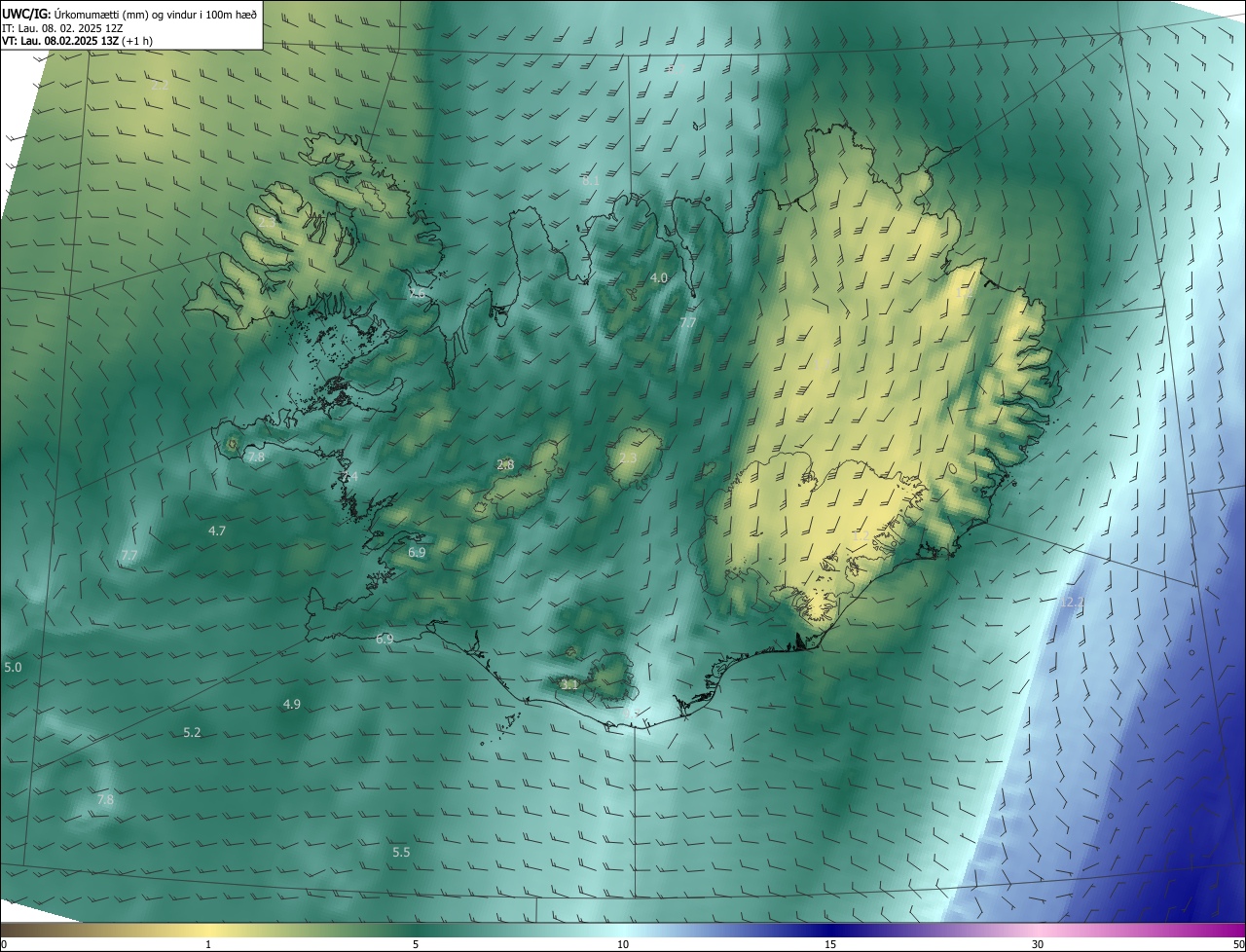Screen dimensions: 1246x952
Task: Click the 4.7 value label on the map
Action: [x=217, y=531]
